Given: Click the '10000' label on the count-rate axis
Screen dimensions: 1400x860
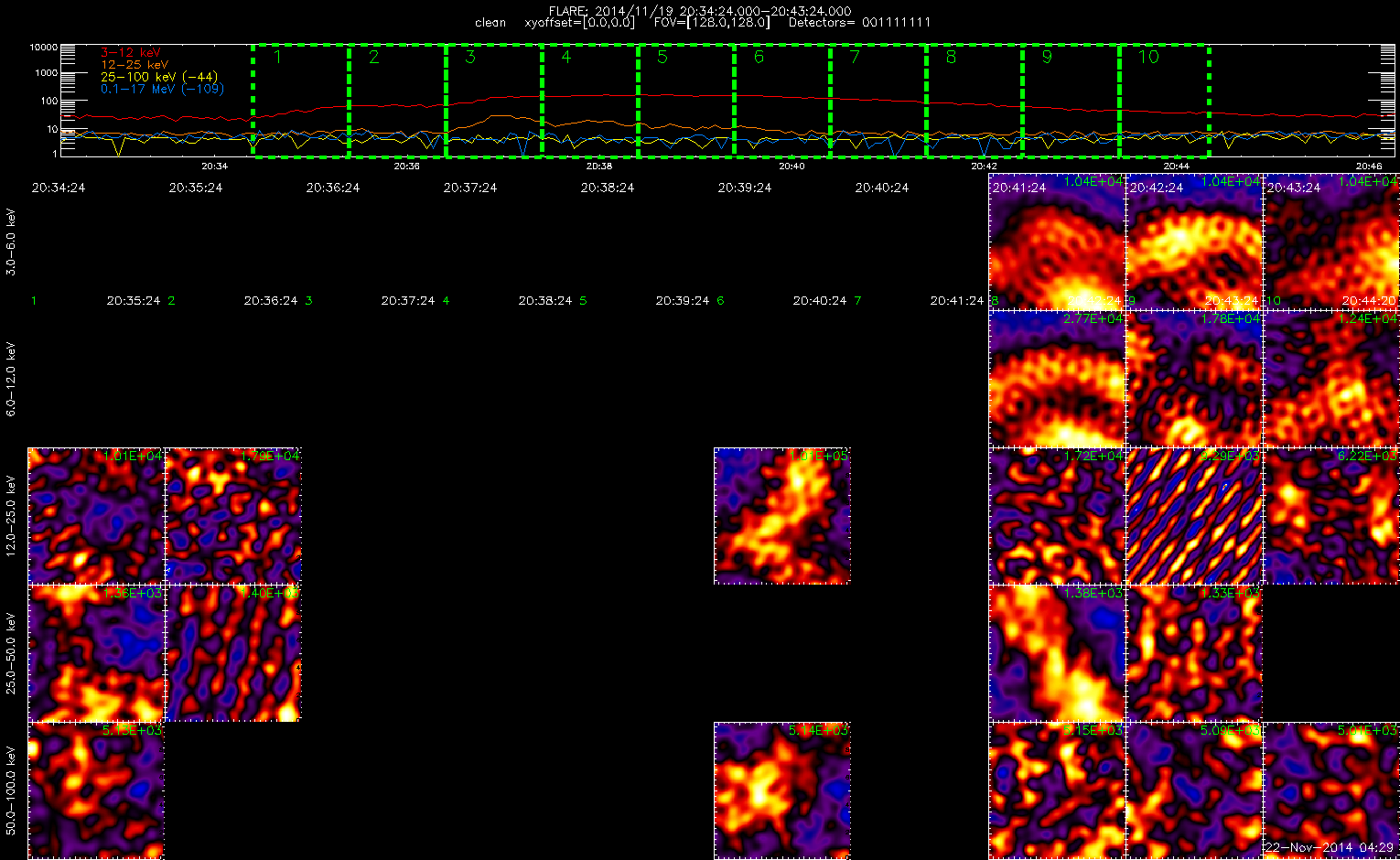Looking at the screenshot, I should pyautogui.click(x=44, y=47).
